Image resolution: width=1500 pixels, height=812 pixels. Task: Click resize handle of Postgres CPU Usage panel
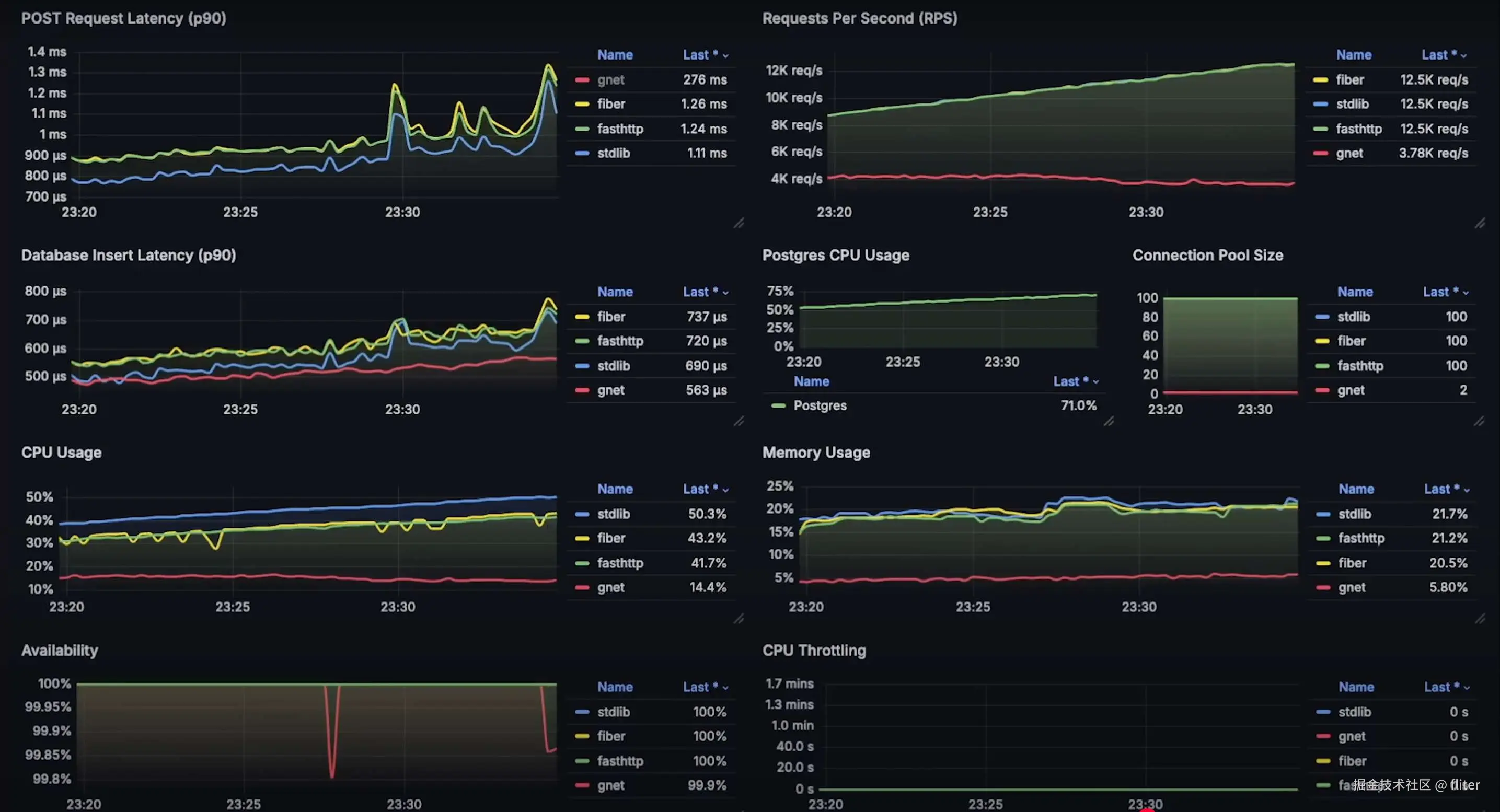[x=1109, y=421]
